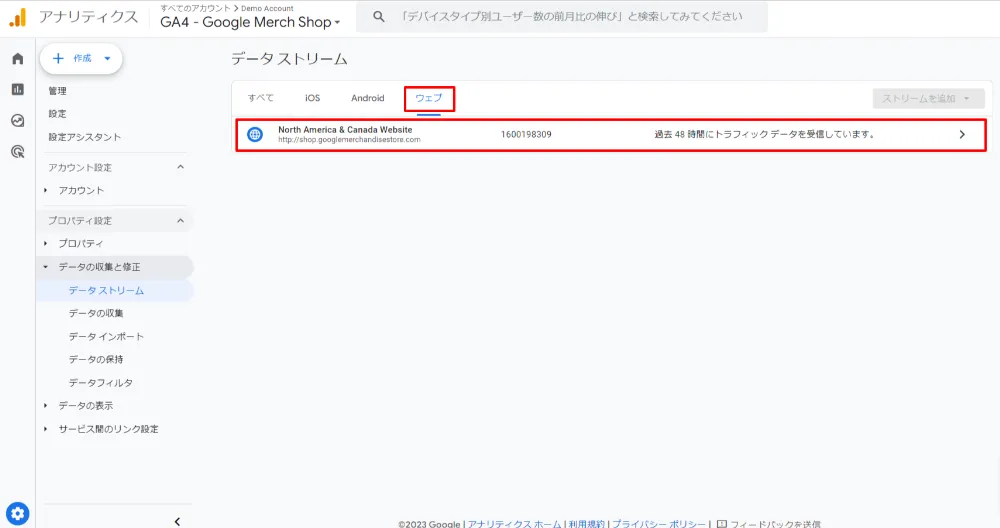1000x528 pixels.
Task: Click the traffic data received status text
Action: [x=765, y=135]
